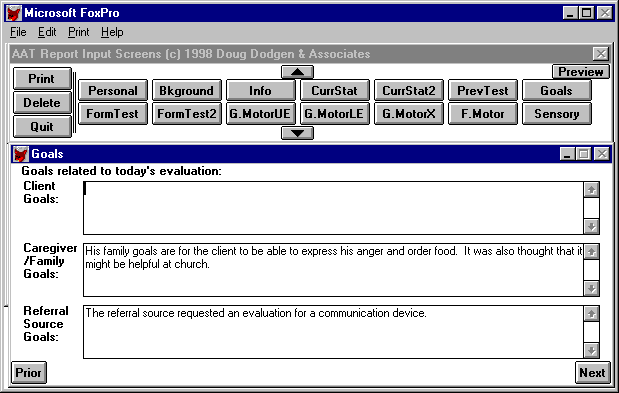Open the Print menu
Screen dimensions: 619x393
[79, 32]
